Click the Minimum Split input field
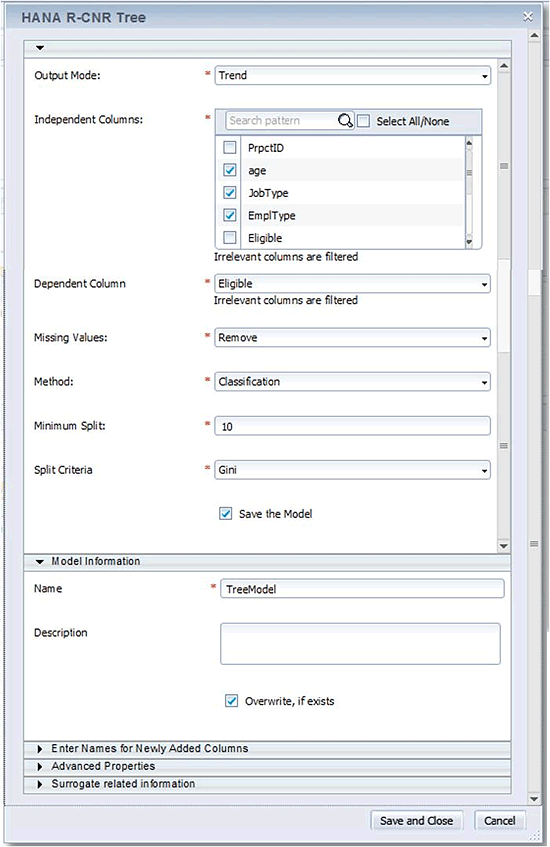550x847 pixels. pyautogui.click(x=353, y=426)
